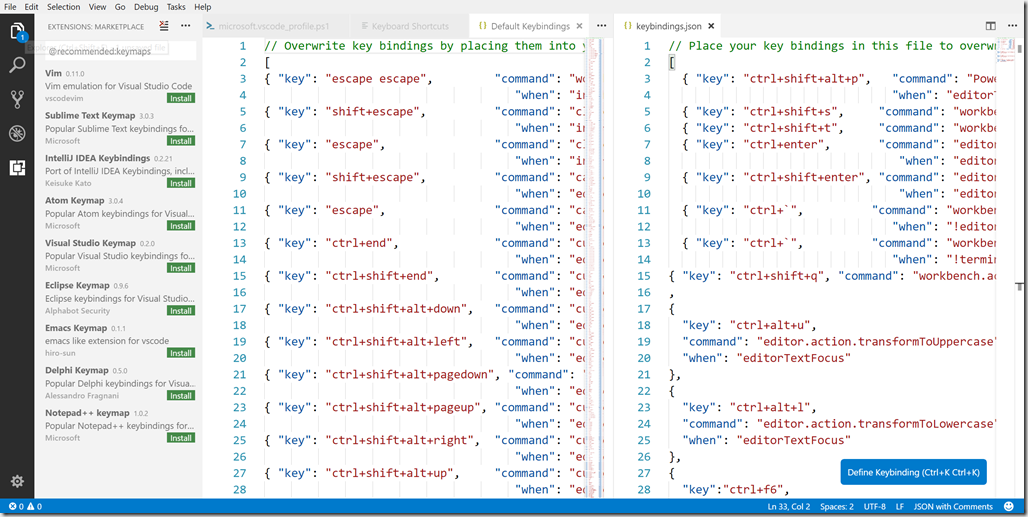Install Sublime Text Keymap extension

(180, 141)
